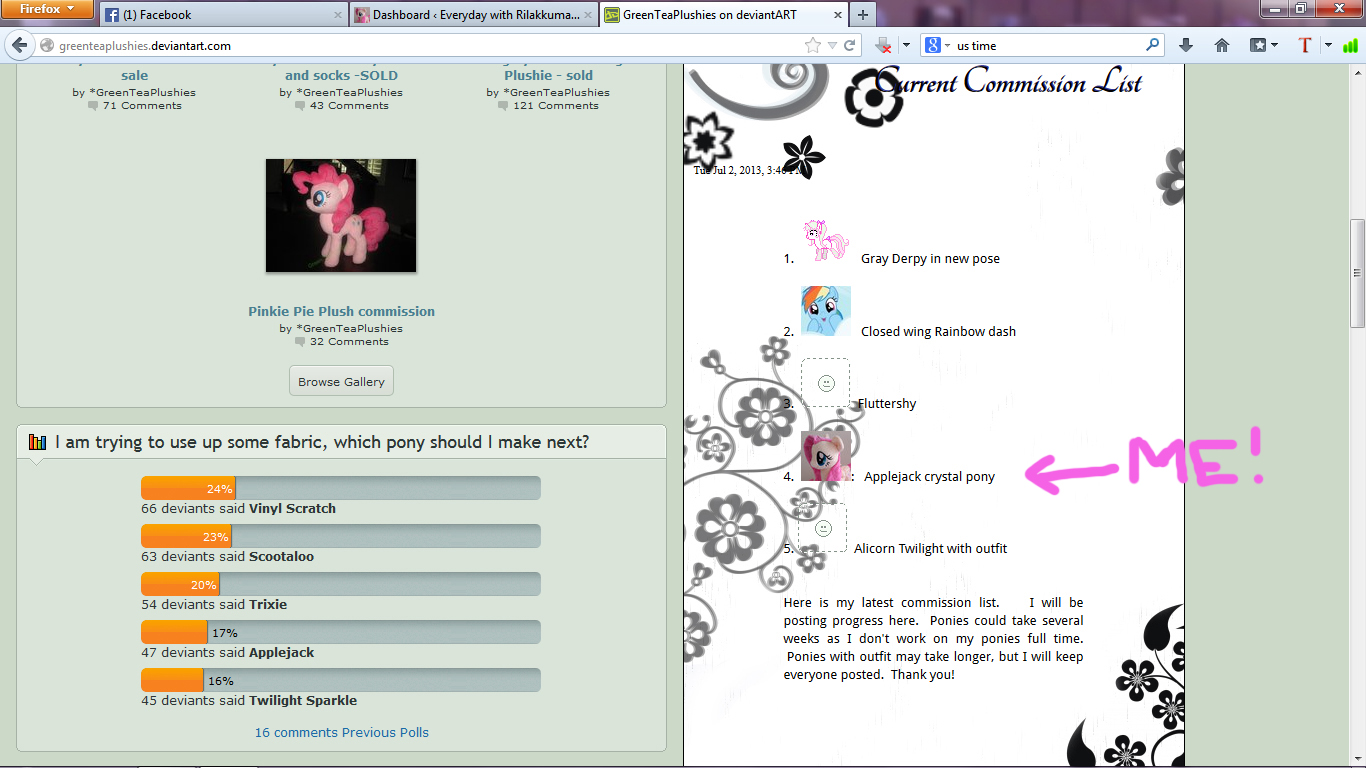
Task: Click the search magnifier icon
Action: pyautogui.click(x=1153, y=45)
